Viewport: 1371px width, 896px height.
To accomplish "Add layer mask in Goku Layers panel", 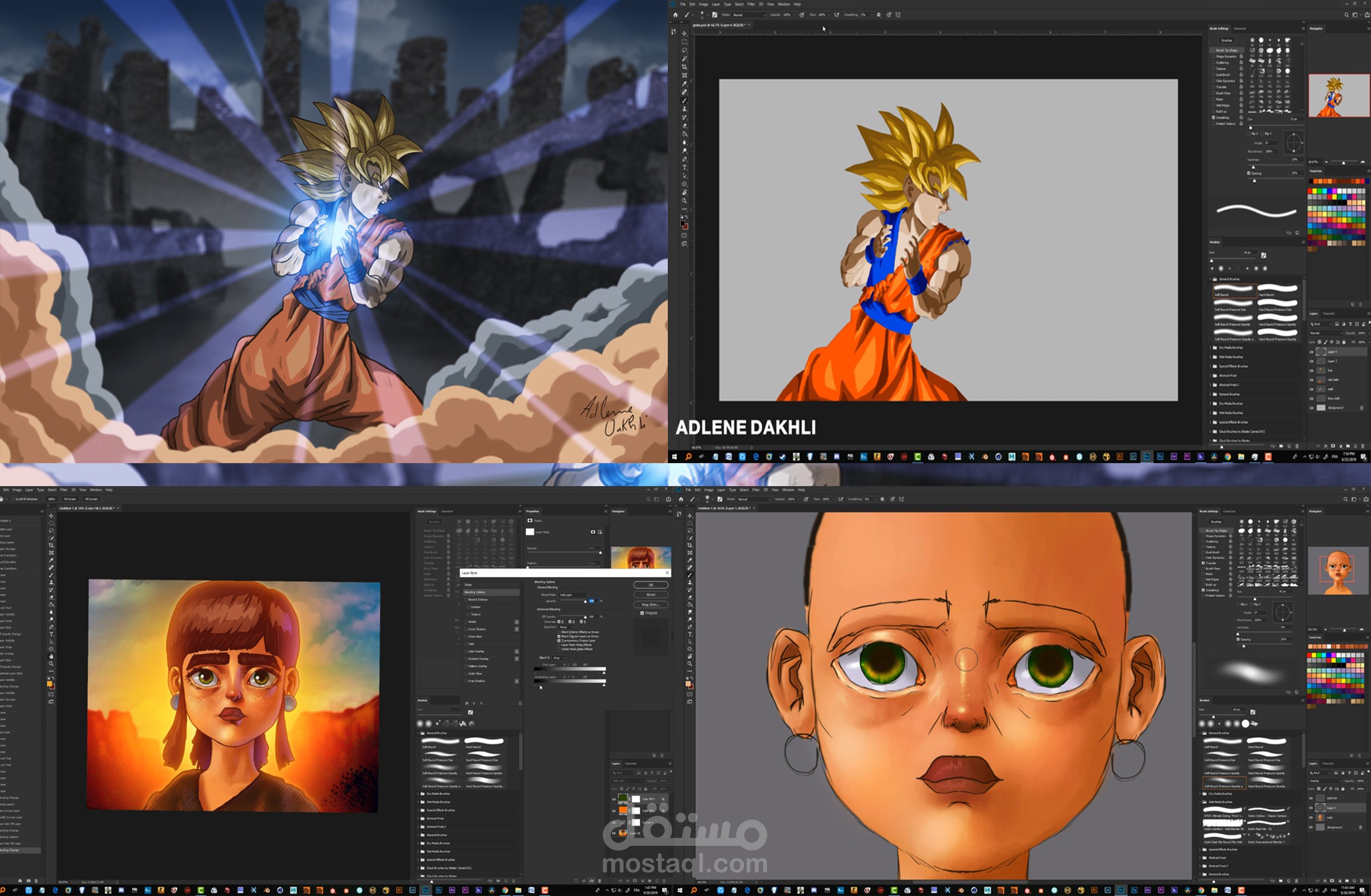I will [1333, 446].
